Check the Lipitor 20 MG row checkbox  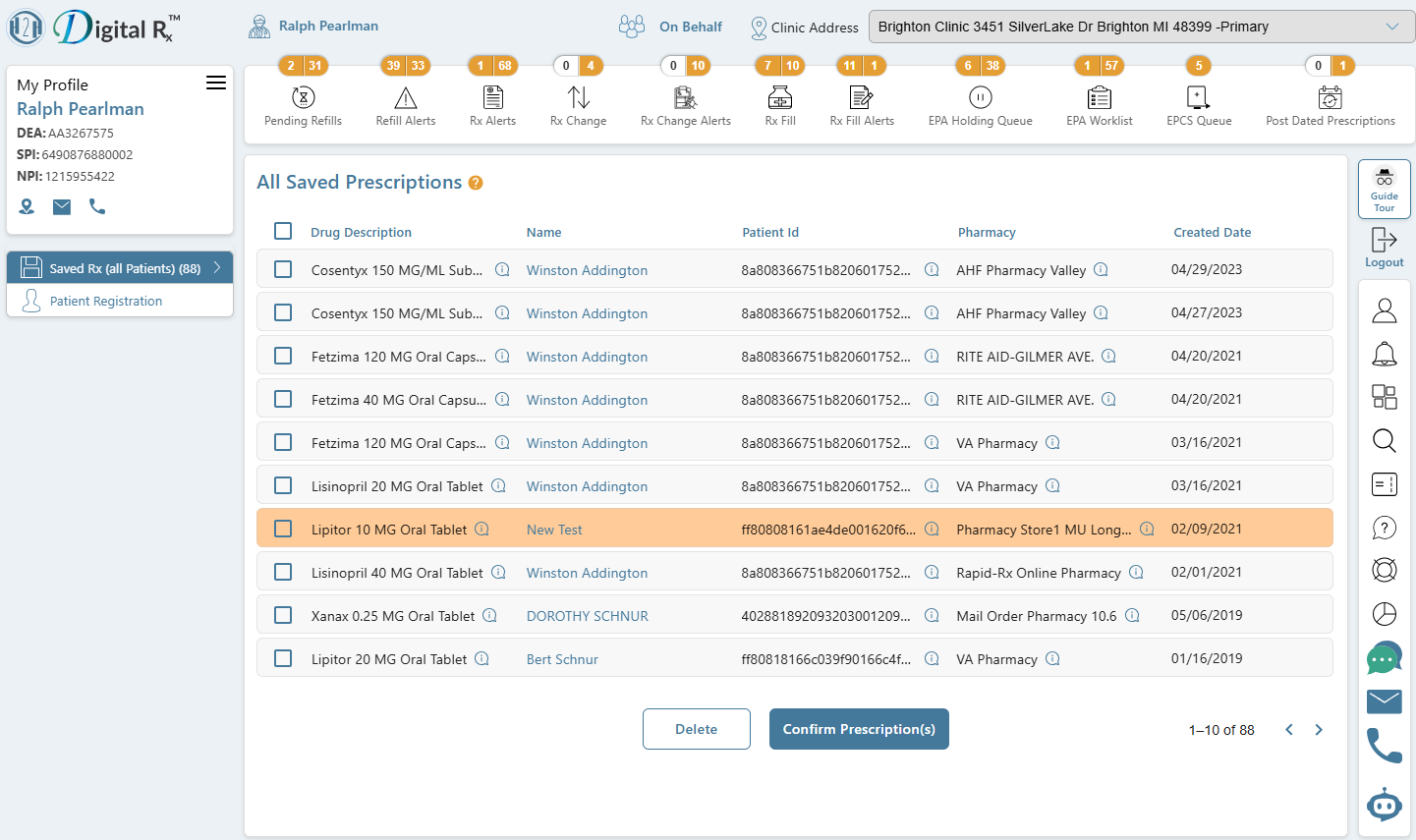coord(283,658)
